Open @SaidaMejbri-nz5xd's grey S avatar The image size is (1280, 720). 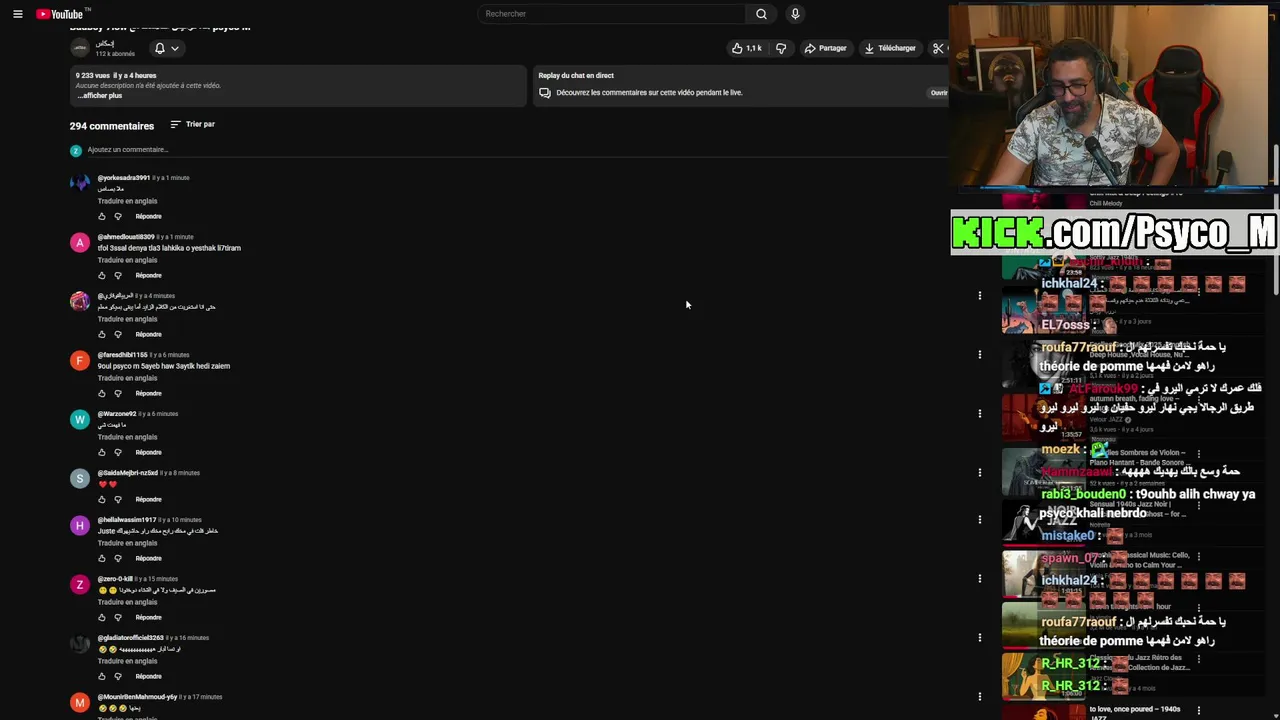coord(80,478)
